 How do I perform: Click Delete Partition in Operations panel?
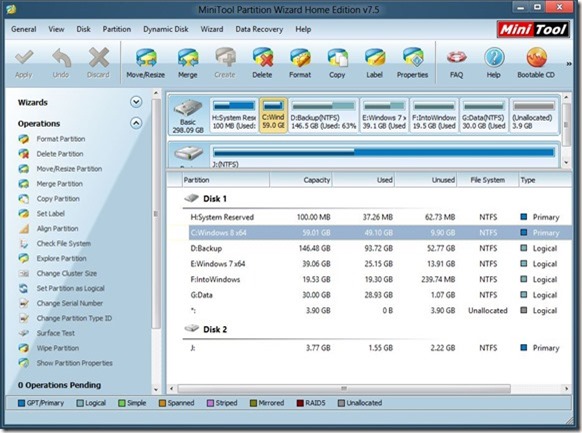(x=60, y=154)
